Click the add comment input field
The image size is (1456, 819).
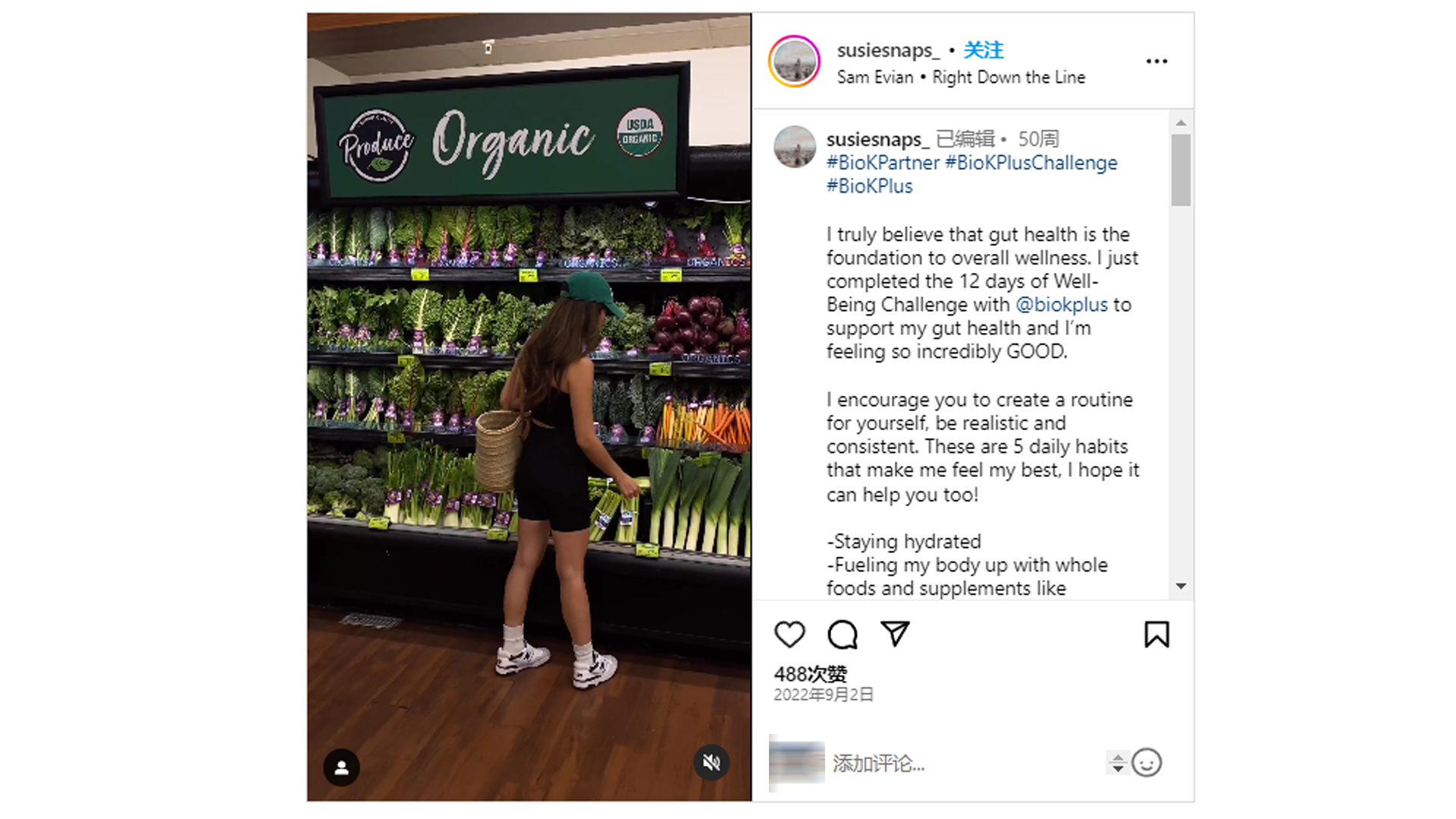pos(963,763)
